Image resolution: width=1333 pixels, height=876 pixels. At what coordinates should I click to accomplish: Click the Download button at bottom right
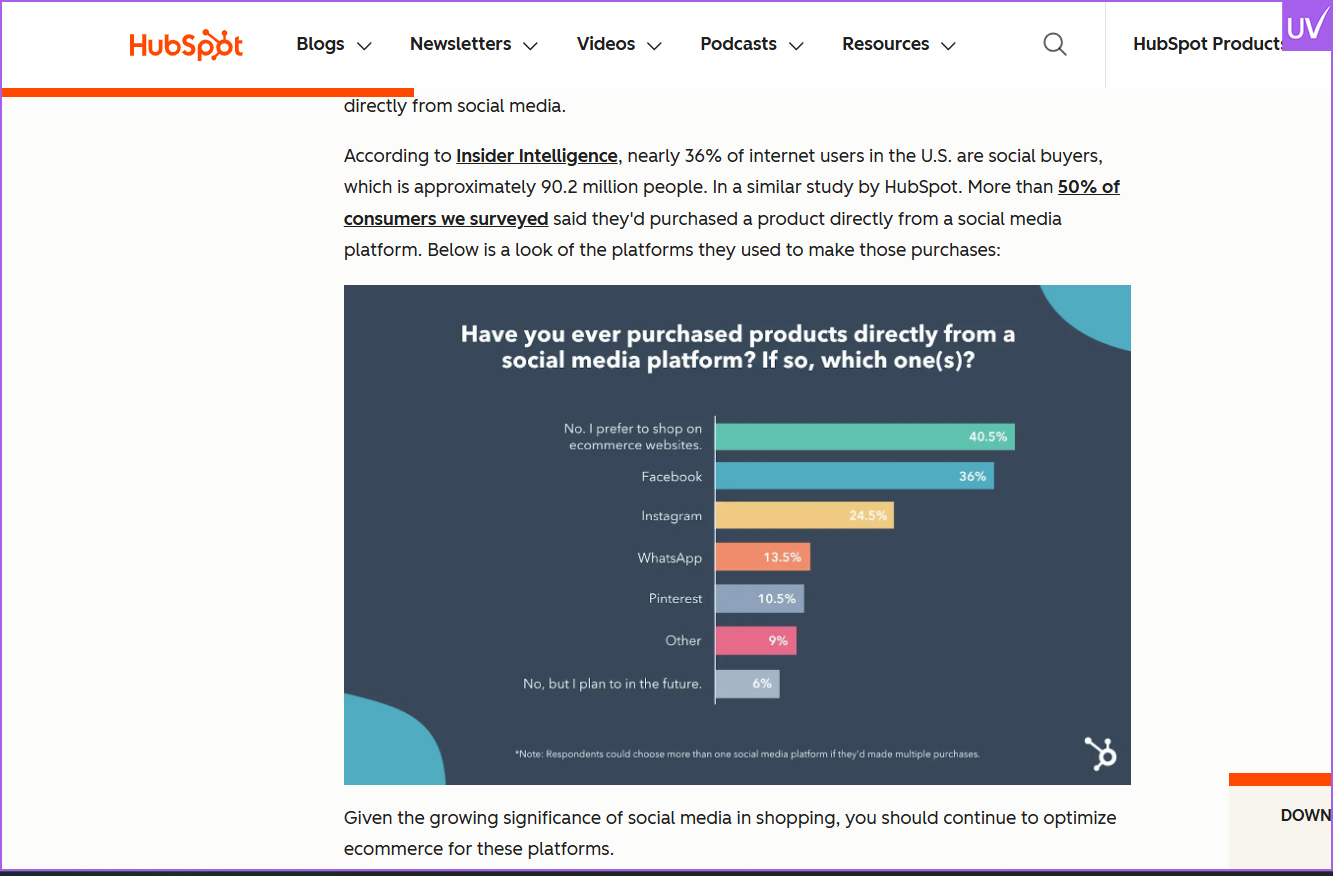click(x=1304, y=816)
